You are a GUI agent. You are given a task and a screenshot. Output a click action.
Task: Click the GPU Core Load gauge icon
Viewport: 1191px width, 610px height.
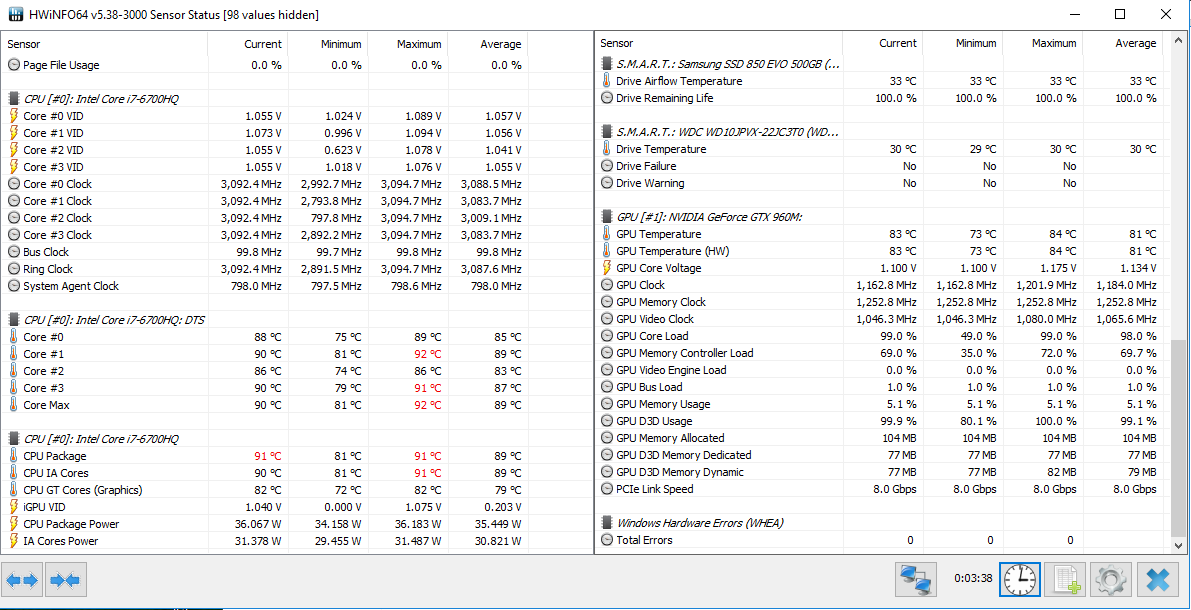pyautogui.click(x=606, y=336)
